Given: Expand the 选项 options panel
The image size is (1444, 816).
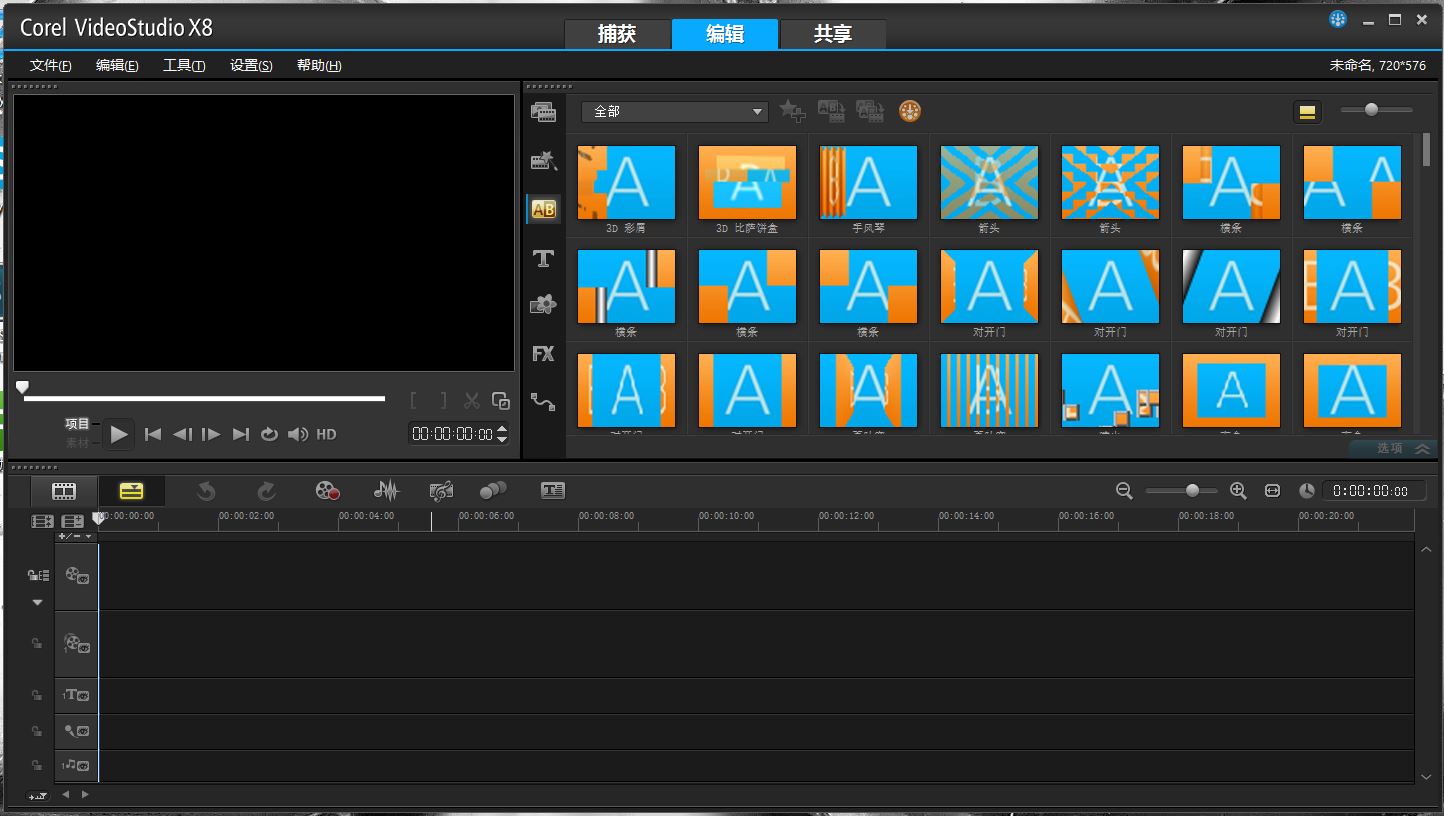Looking at the screenshot, I should pyautogui.click(x=1392, y=448).
